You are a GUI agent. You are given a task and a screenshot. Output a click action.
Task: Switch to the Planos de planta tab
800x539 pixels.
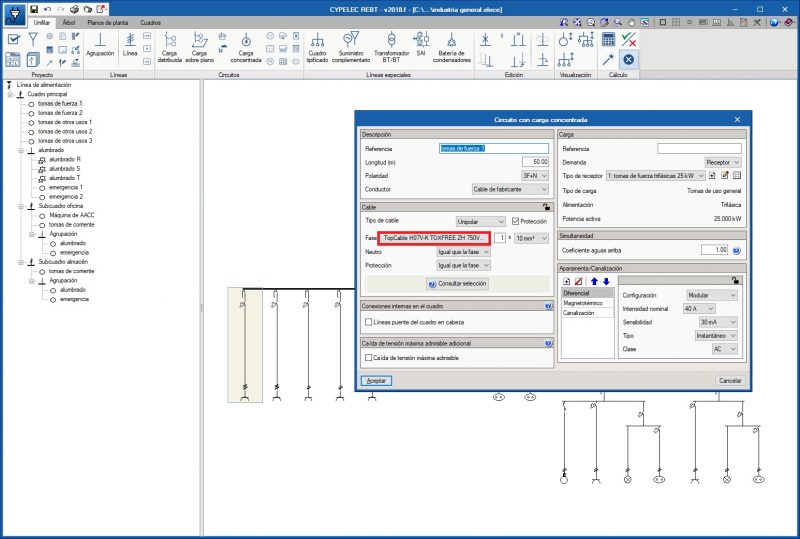click(108, 22)
